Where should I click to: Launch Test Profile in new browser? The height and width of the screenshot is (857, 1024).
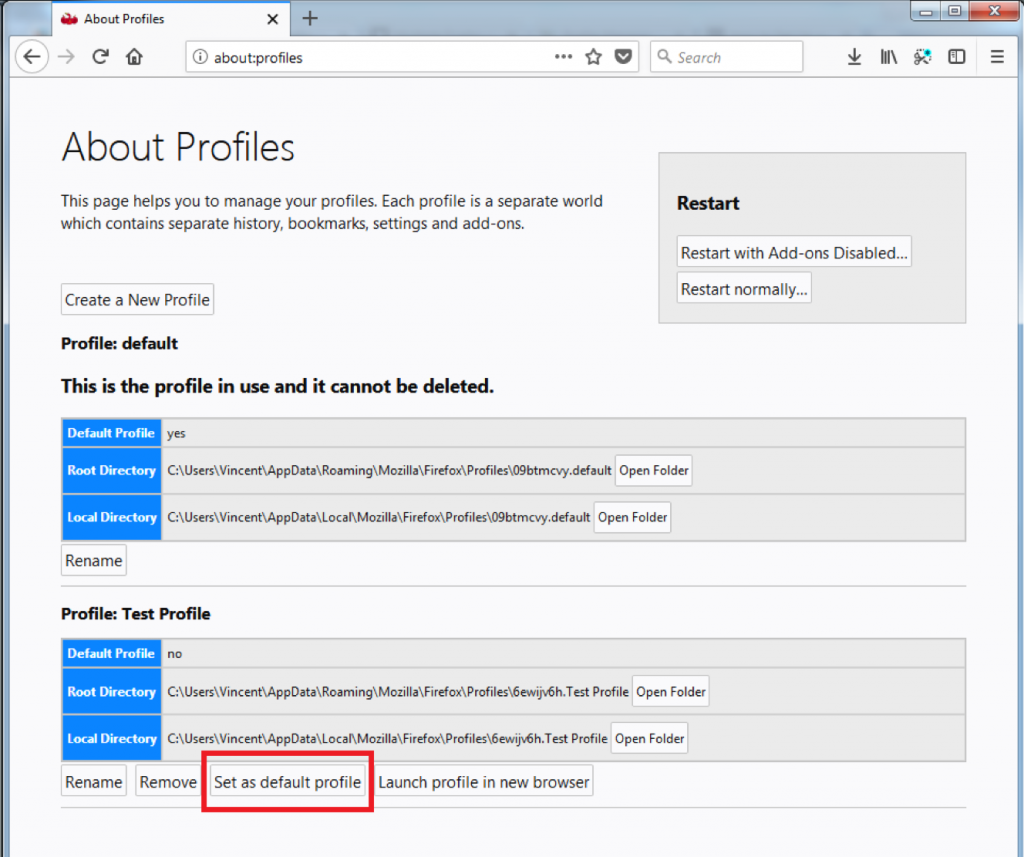[x=484, y=781]
